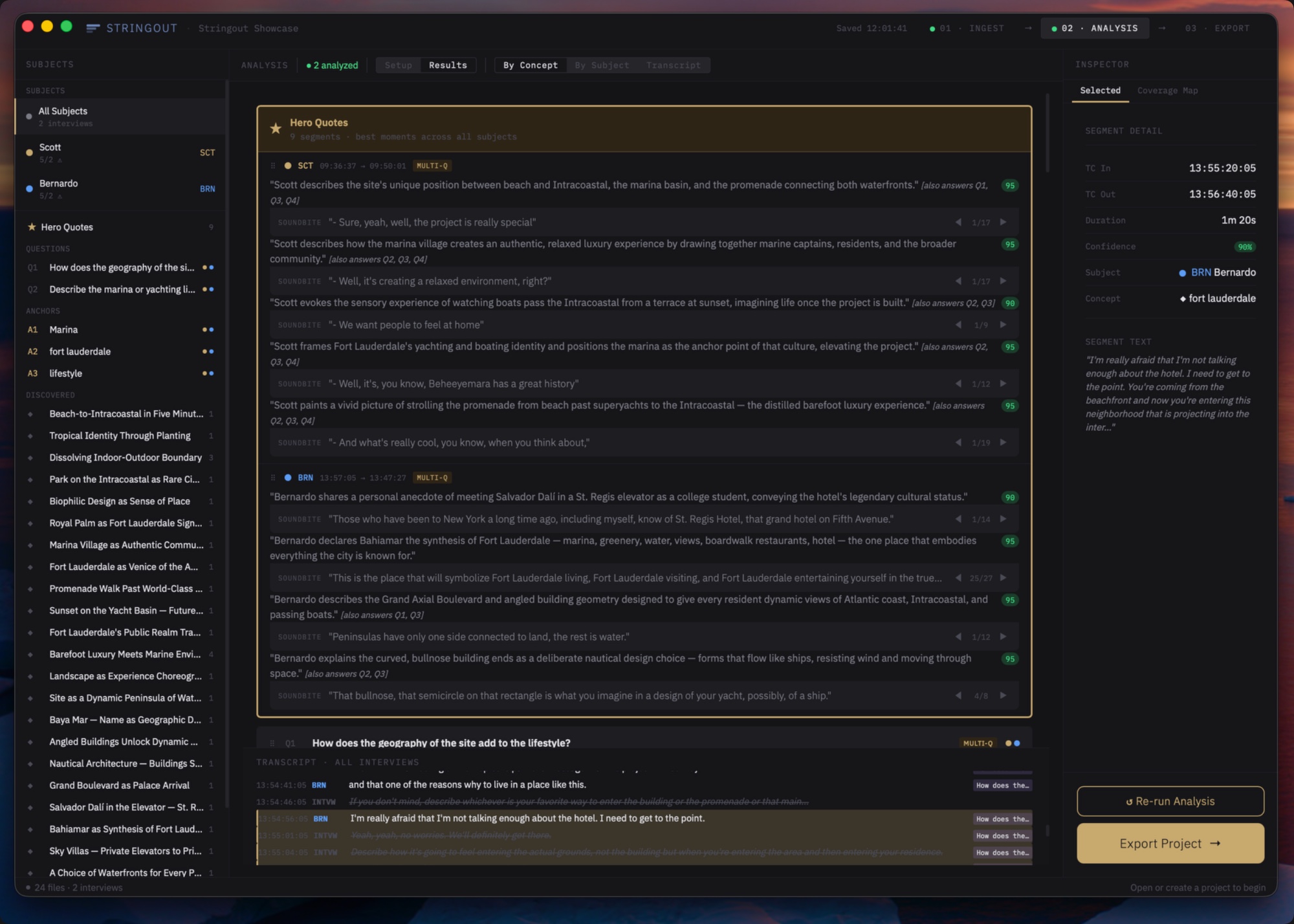Click the drag handle beside question Q1 header
1294x924 pixels.
tap(272, 743)
